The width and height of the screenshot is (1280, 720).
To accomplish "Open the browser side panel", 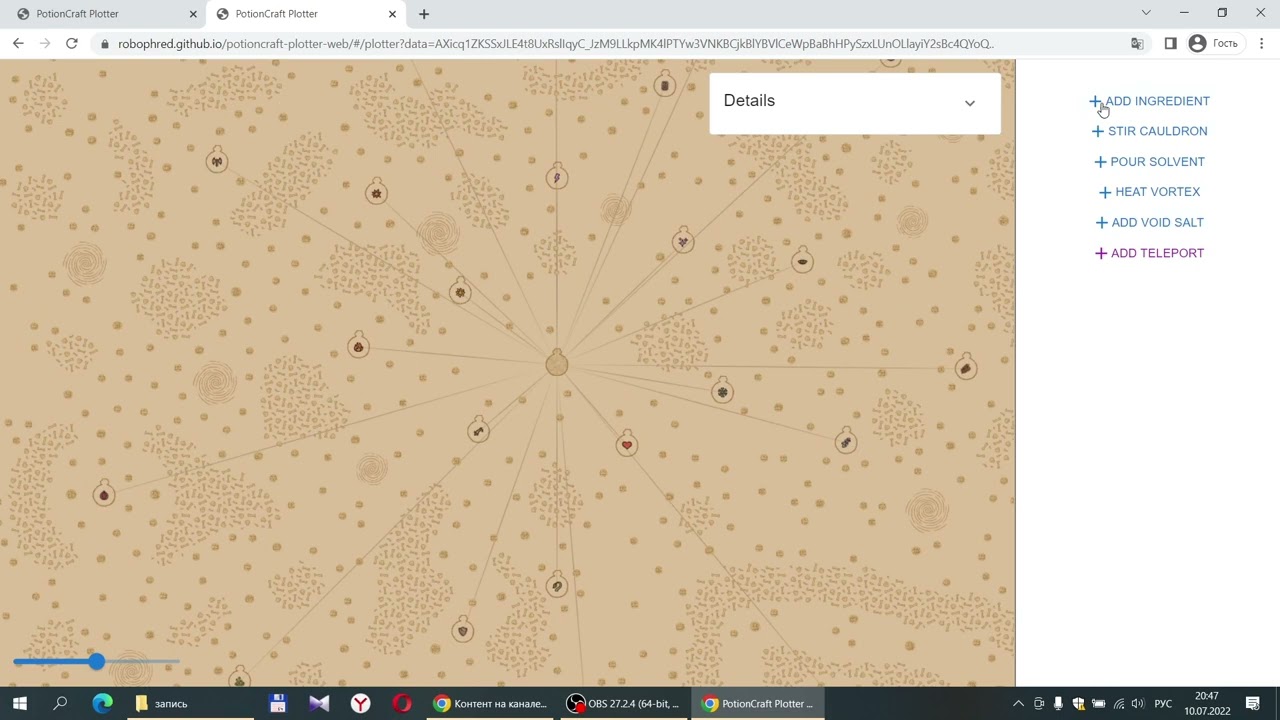I will pyautogui.click(x=1170, y=44).
